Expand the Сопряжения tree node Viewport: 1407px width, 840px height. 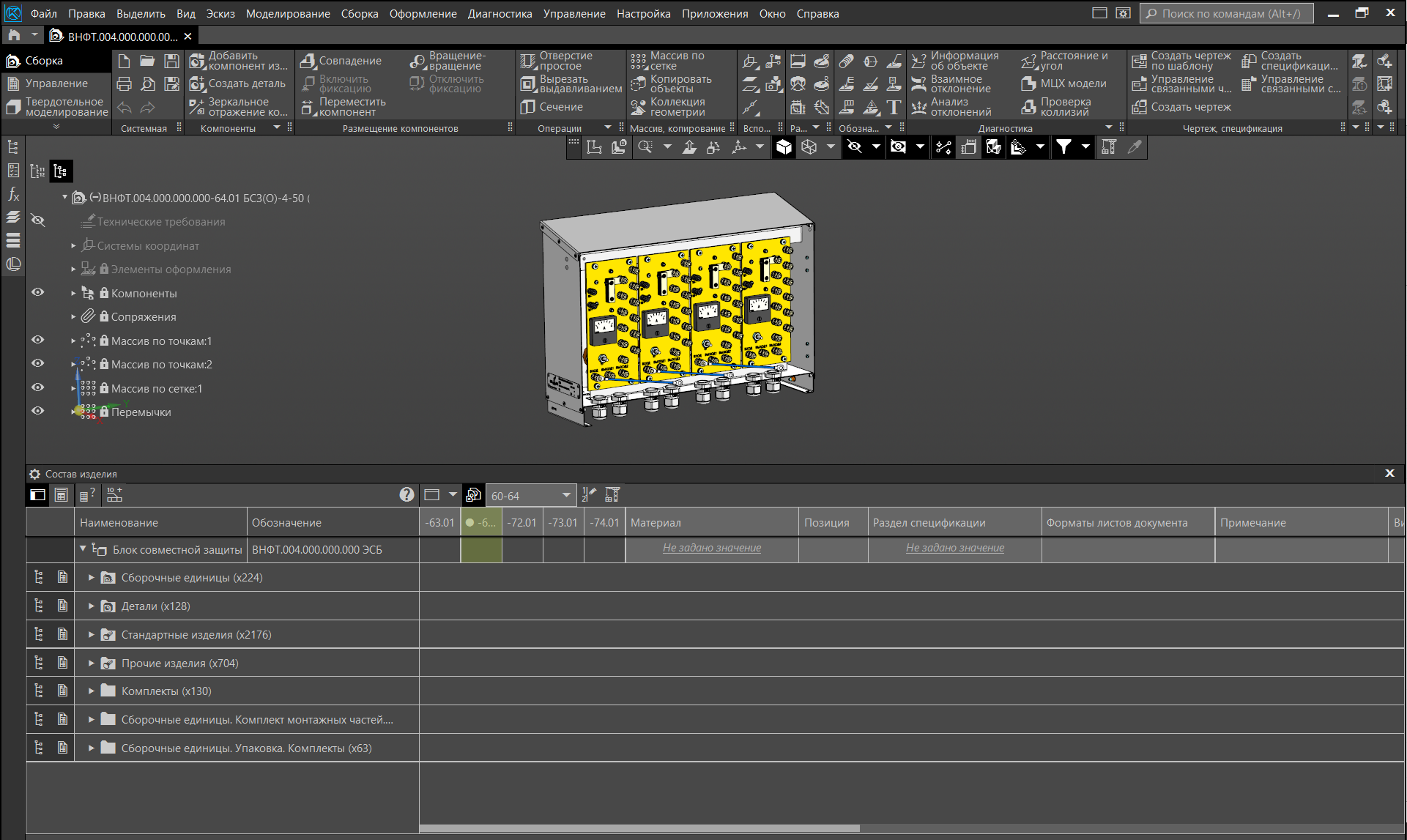point(73,317)
